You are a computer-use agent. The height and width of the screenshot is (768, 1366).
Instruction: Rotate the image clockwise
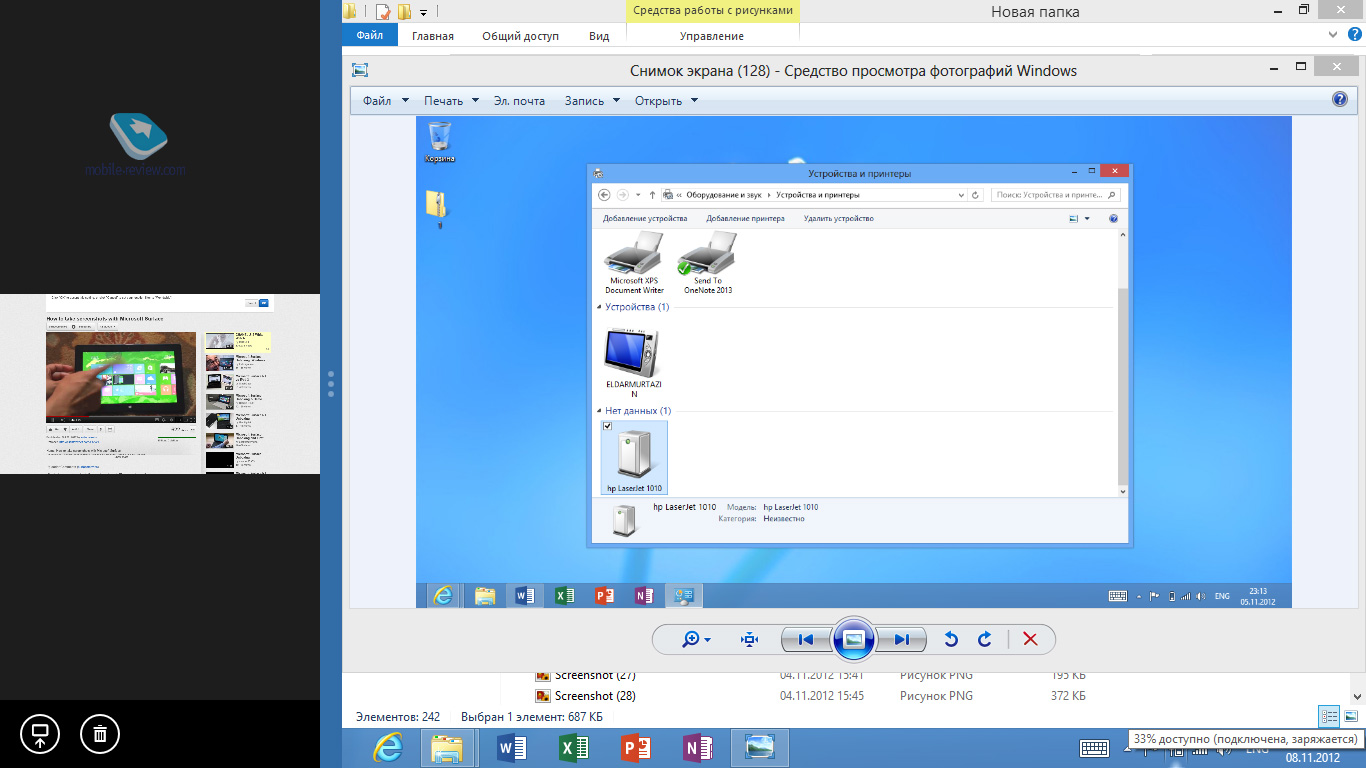(984, 640)
